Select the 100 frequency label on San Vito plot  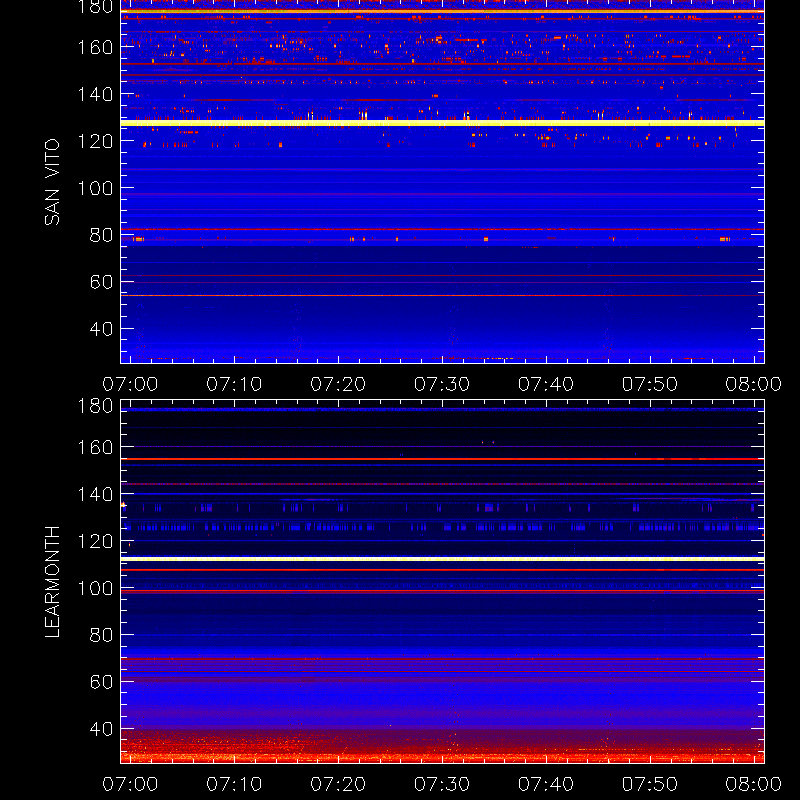(x=95, y=188)
